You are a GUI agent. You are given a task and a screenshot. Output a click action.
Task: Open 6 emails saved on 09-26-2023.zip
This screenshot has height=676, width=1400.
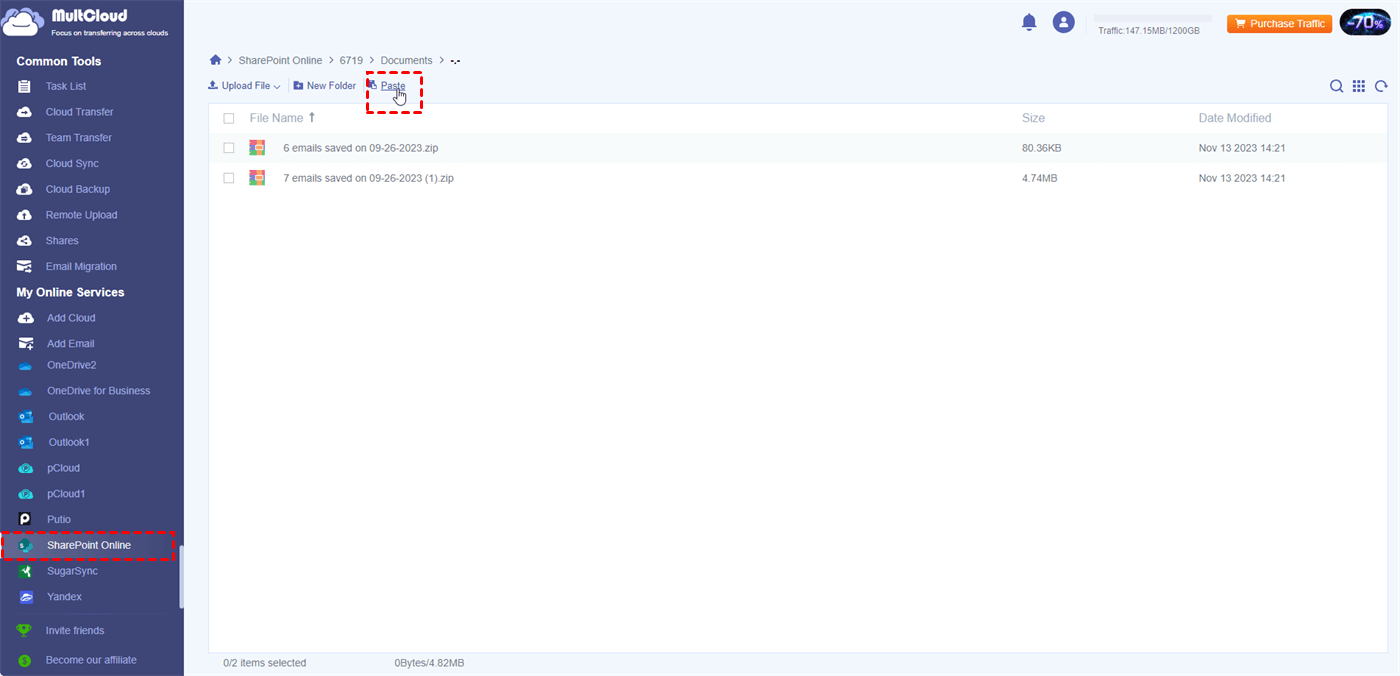tap(361, 148)
